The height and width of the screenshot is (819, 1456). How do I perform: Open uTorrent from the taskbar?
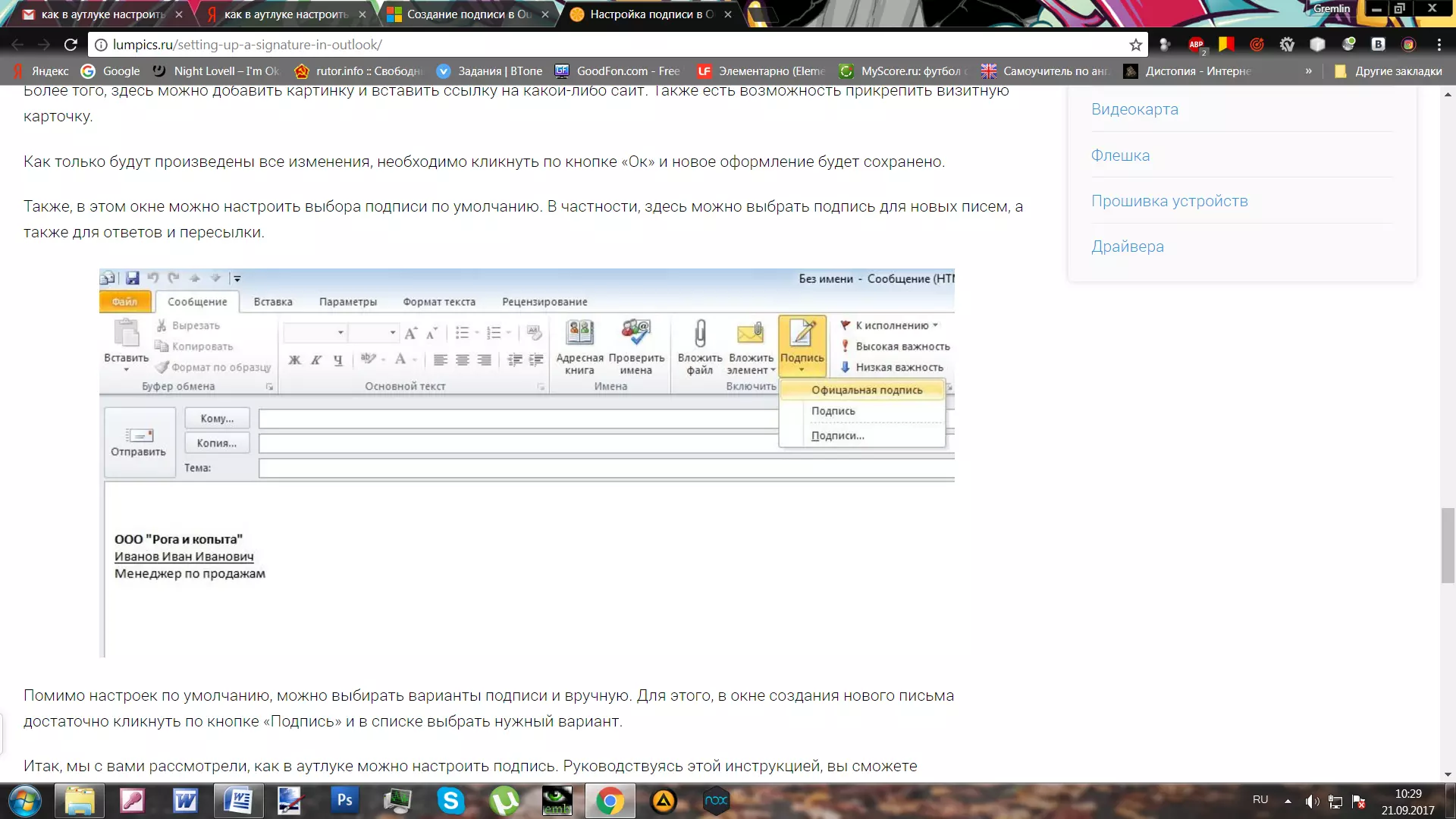point(504,800)
